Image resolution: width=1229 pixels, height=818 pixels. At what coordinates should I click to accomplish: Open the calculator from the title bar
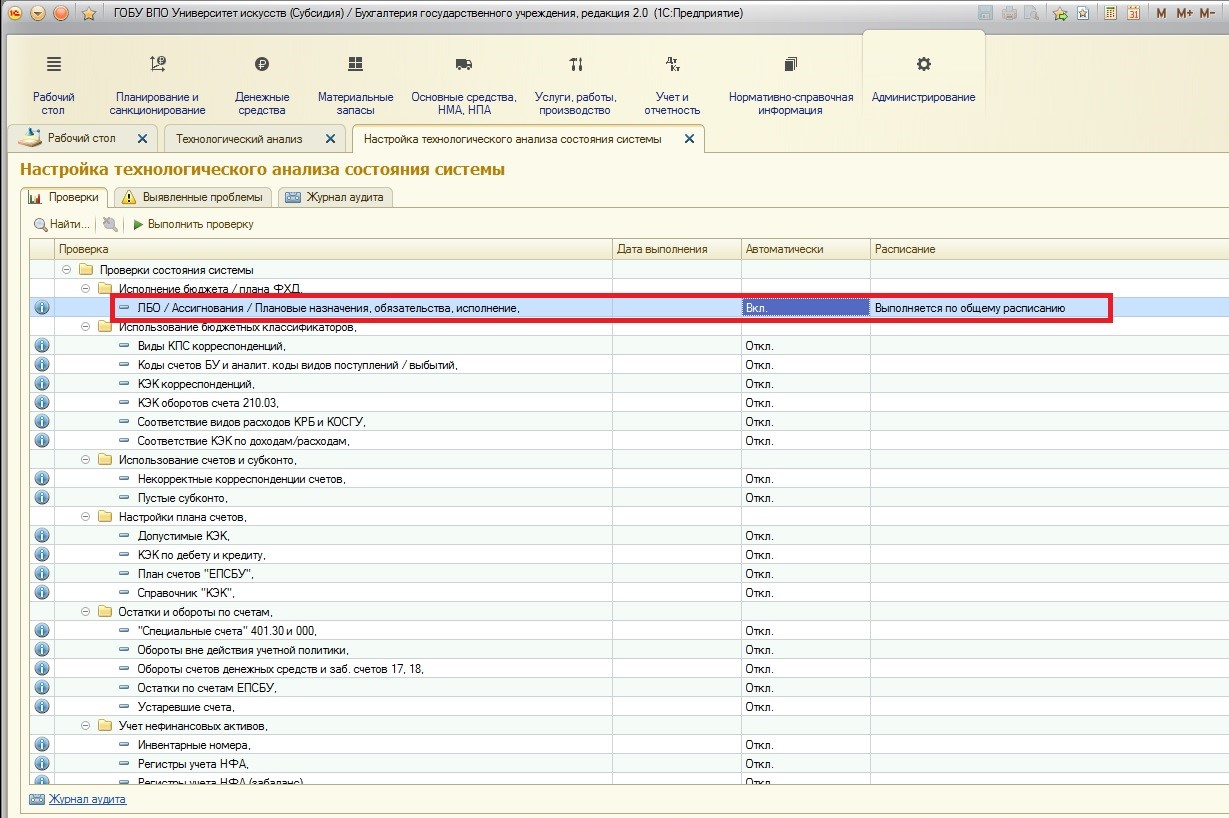click(x=1110, y=13)
